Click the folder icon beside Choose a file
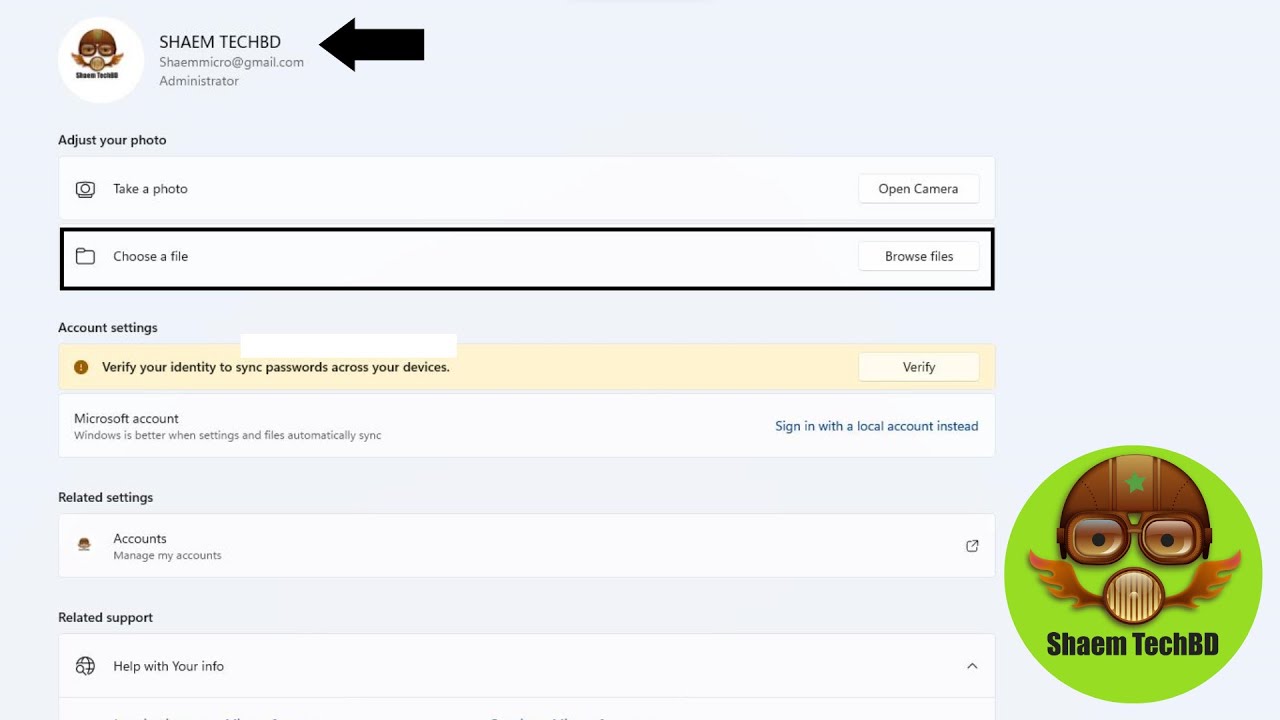Screen dimensions: 1280x720 point(86,257)
